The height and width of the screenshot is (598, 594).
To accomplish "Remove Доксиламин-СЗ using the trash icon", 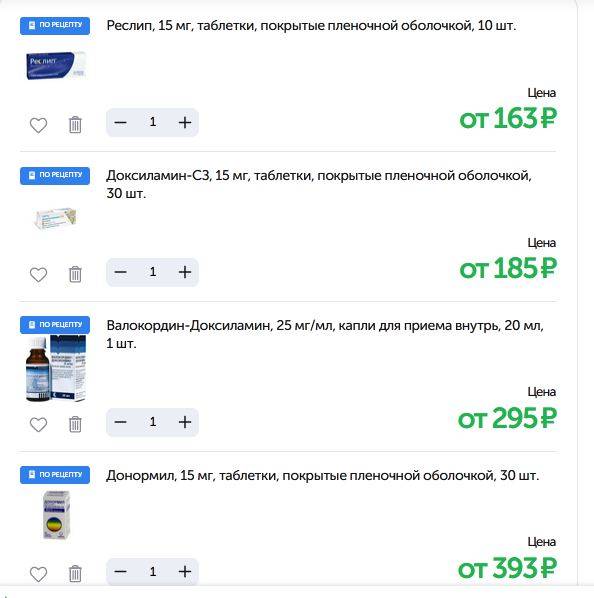I will (75, 274).
